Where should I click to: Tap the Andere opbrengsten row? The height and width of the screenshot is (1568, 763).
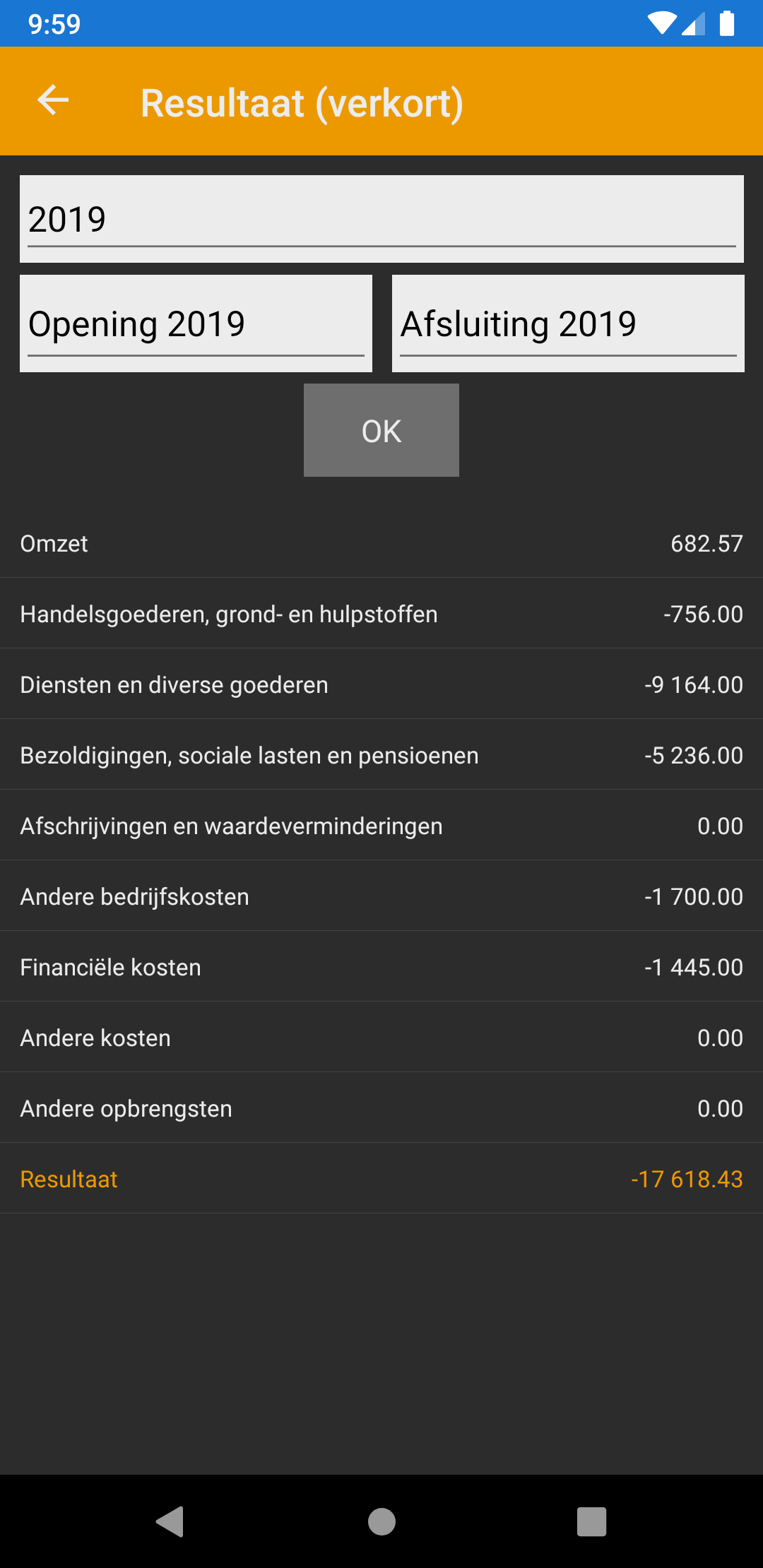click(381, 1108)
